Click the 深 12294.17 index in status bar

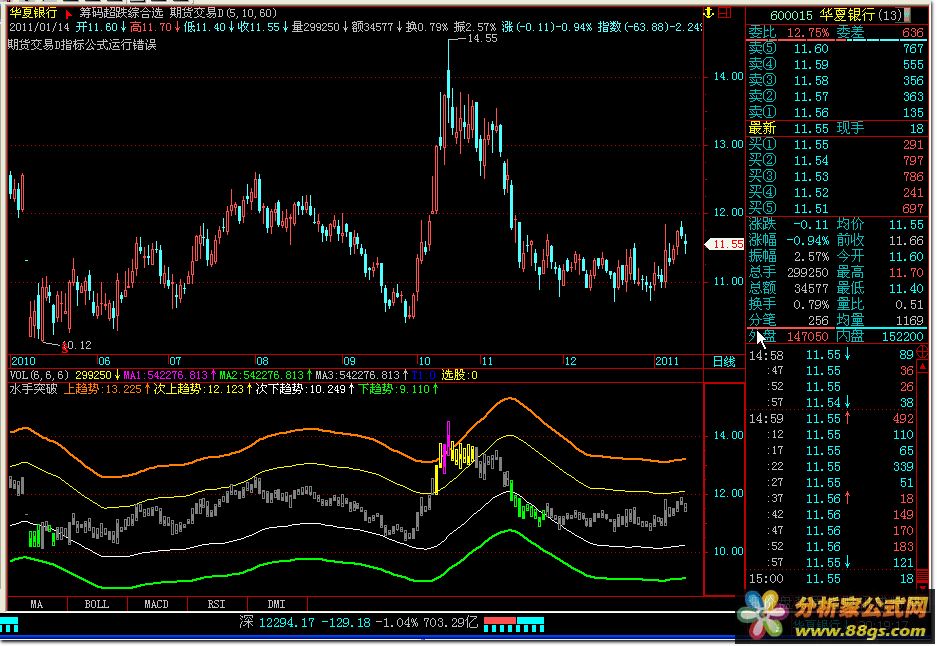pyautogui.click(x=276, y=623)
